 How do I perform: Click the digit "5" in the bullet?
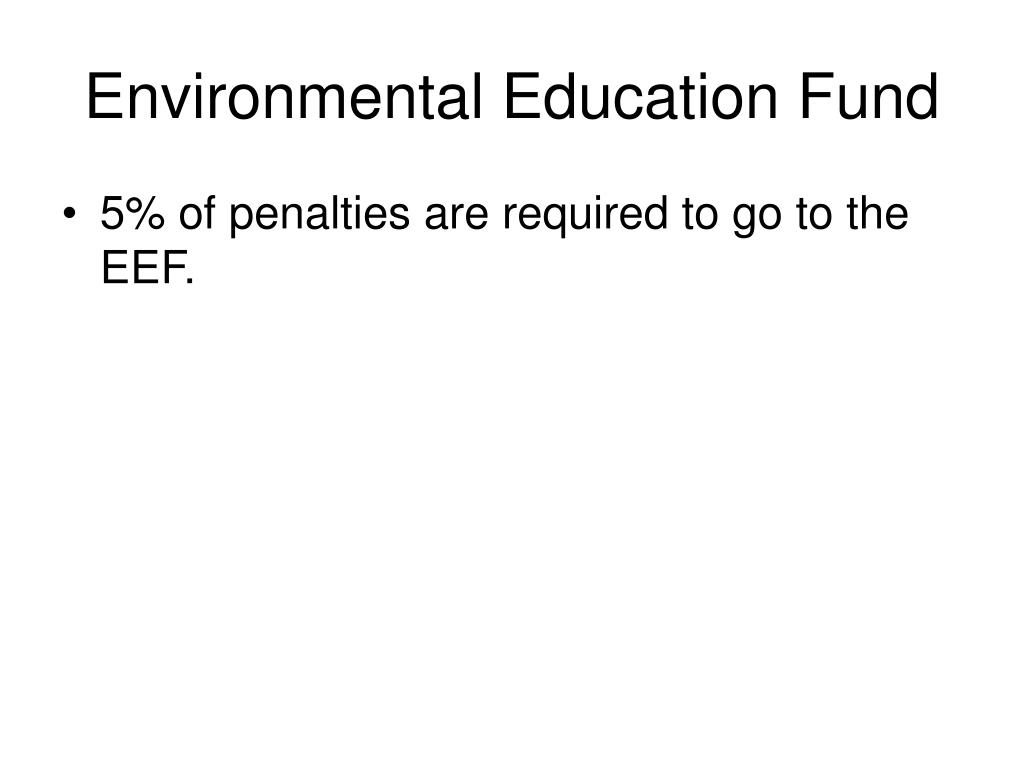pos(112,213)
